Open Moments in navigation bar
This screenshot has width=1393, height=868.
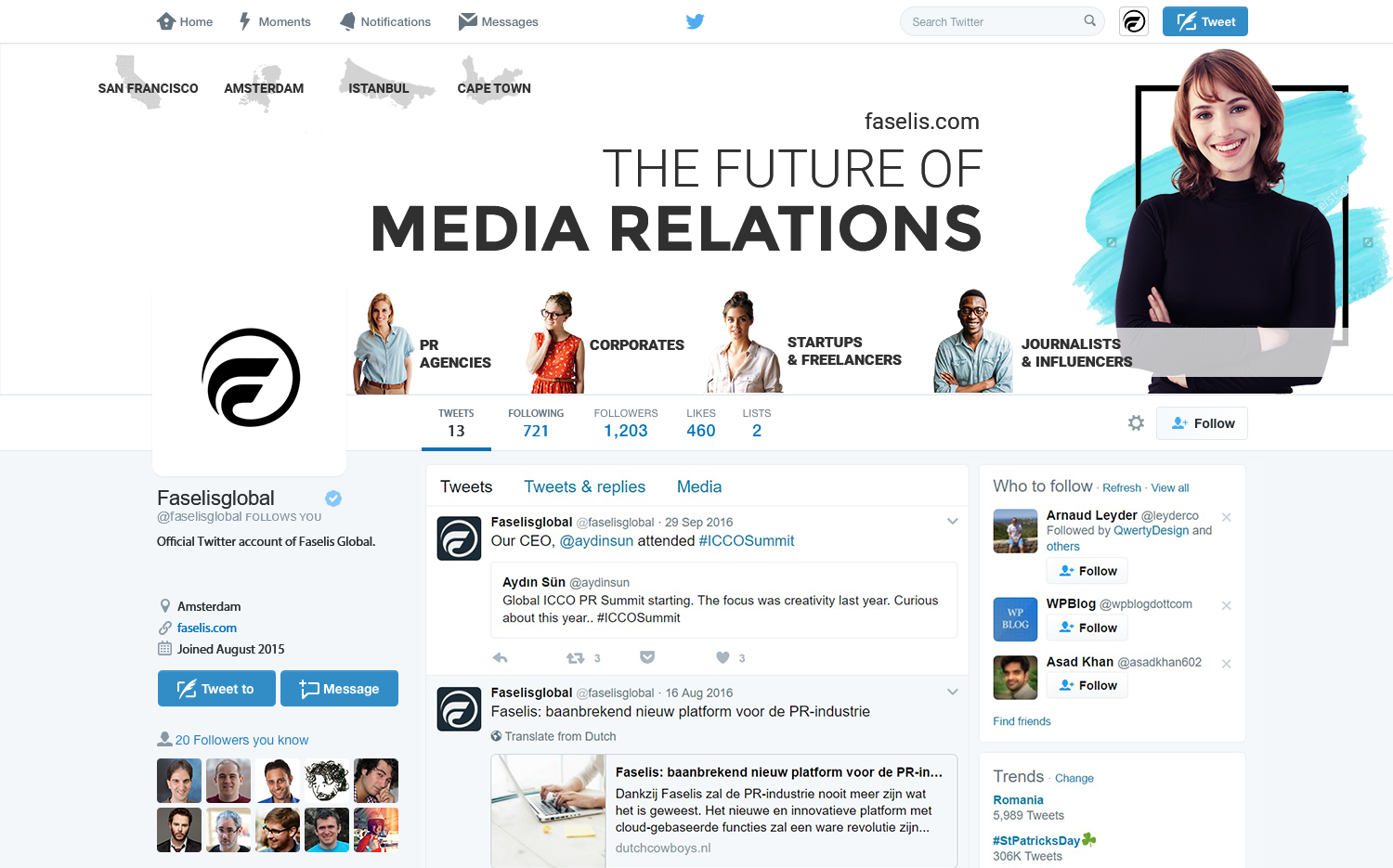pos(274,21)
